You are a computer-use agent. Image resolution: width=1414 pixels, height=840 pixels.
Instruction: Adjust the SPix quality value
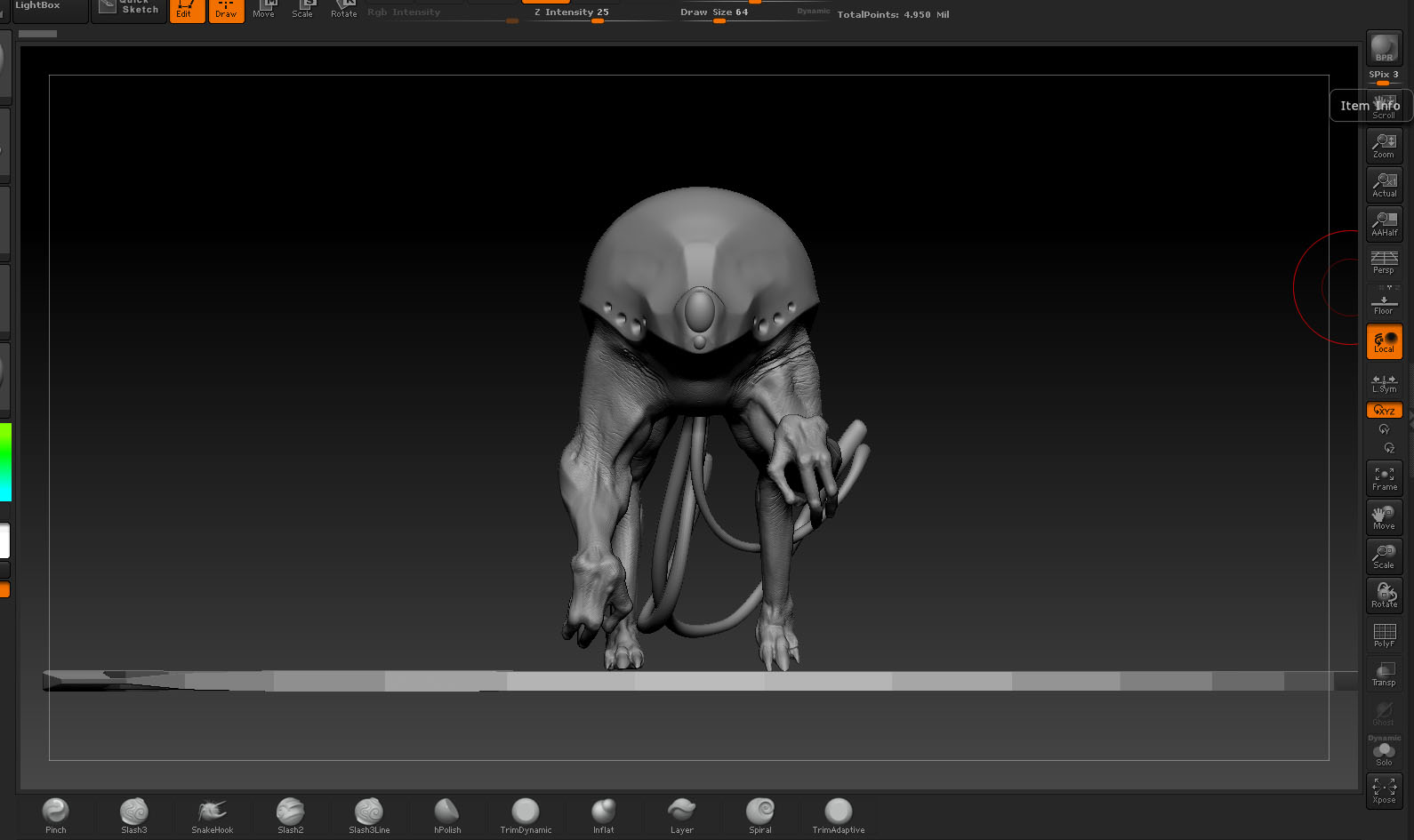[x=1384, y=77]
